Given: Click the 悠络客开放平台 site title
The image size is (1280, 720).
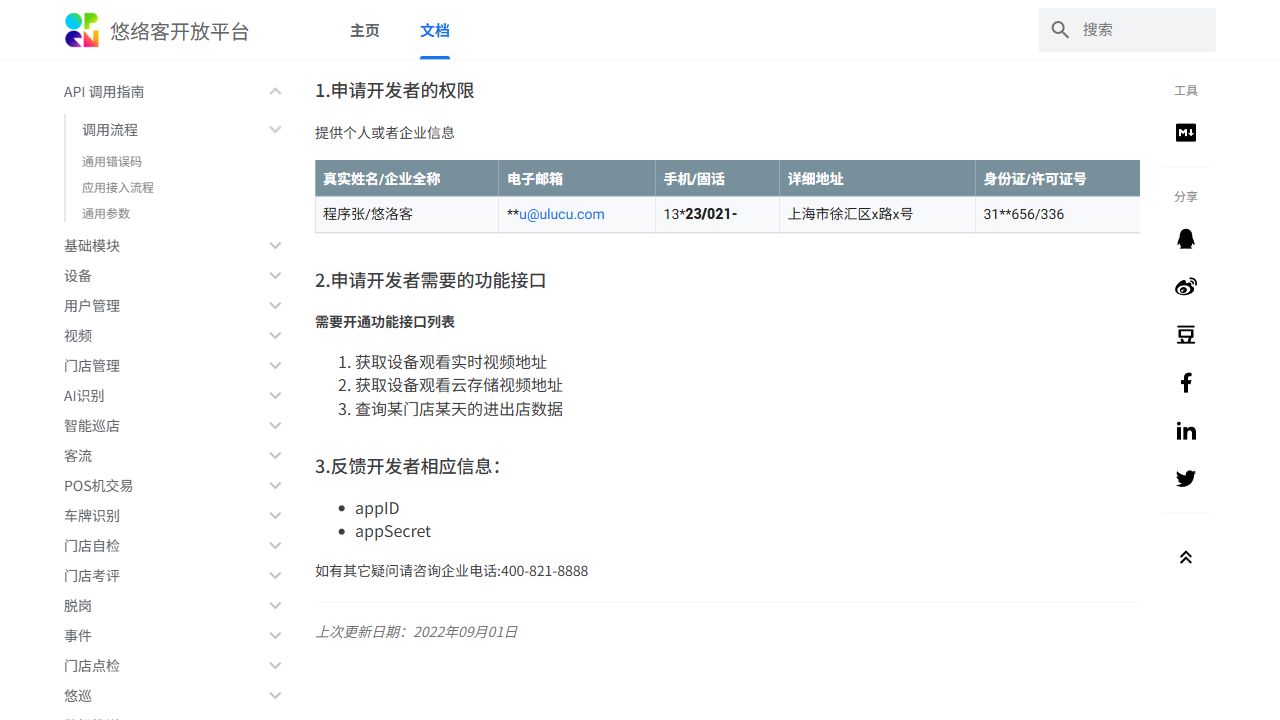Looking at the screenshot, I should pos(180,31).
